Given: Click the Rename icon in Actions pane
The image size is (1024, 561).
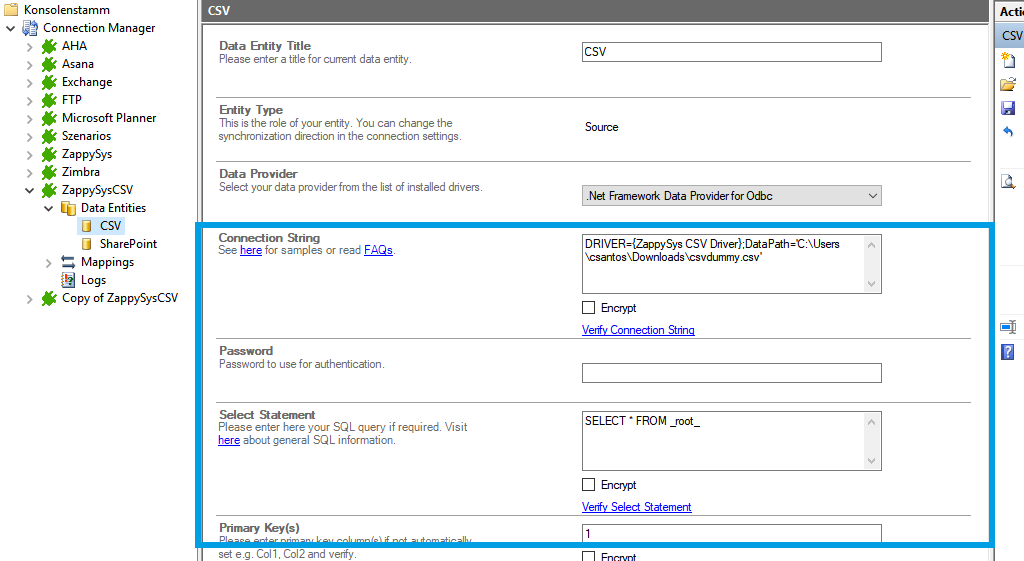Looking at the screenshot, I should pos(1008,327).
